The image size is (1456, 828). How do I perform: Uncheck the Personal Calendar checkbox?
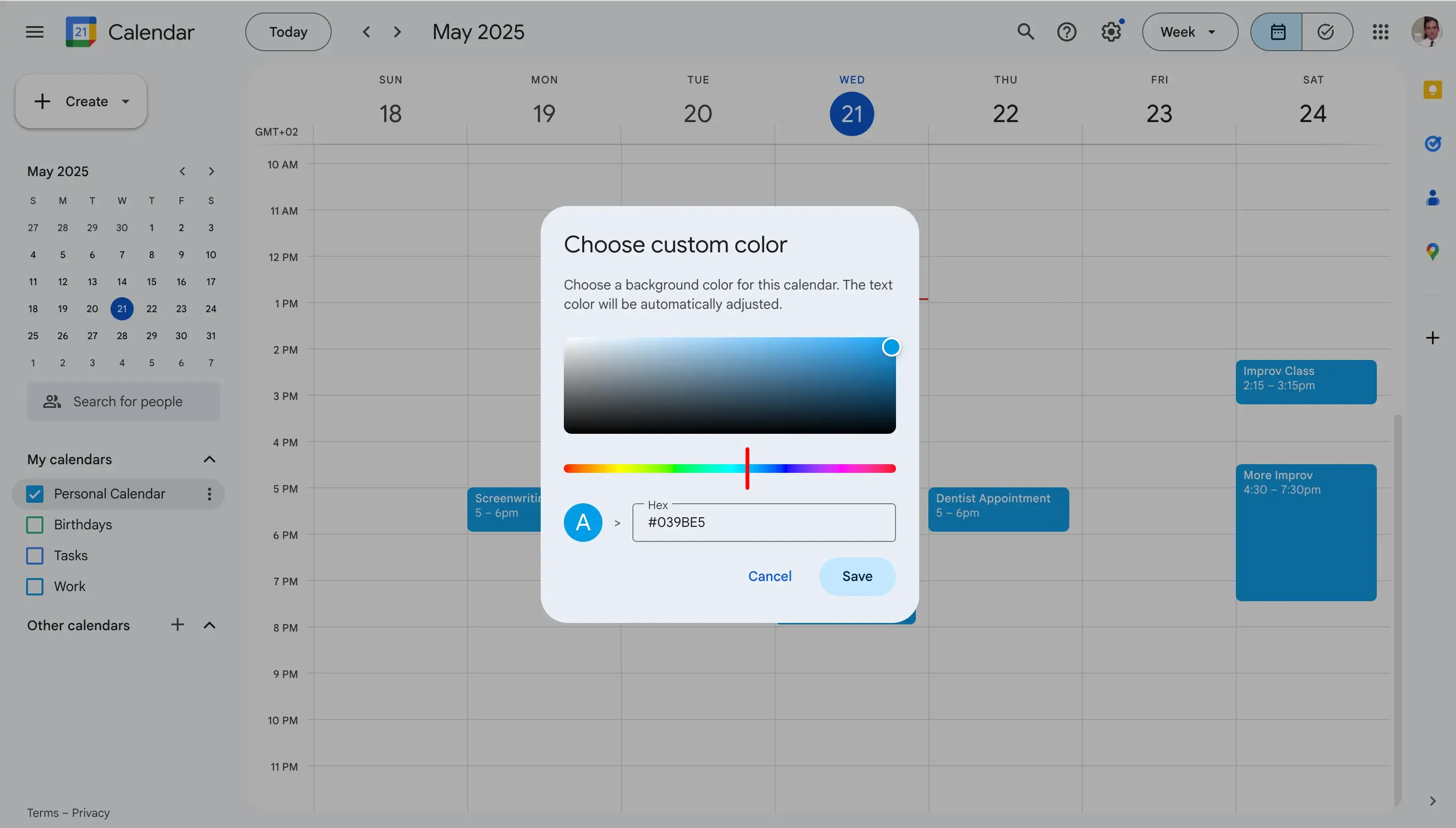[x=34, y=494]
